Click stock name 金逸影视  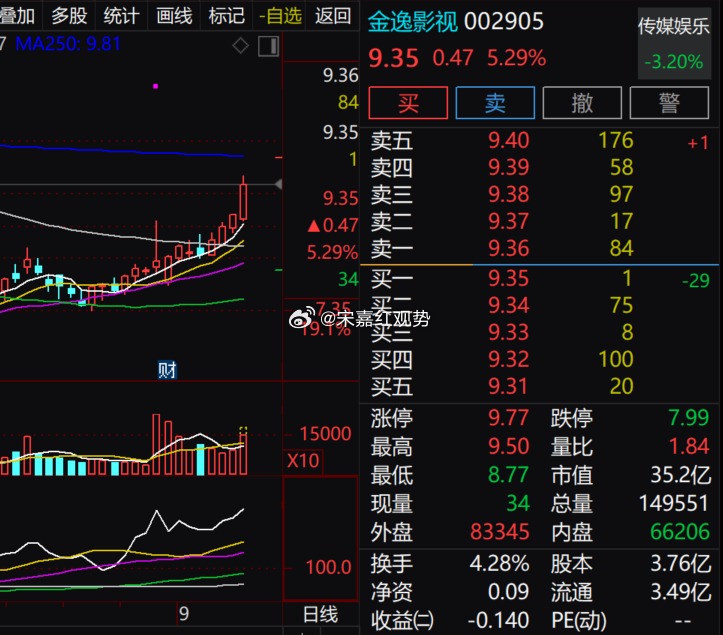point(413,22)
